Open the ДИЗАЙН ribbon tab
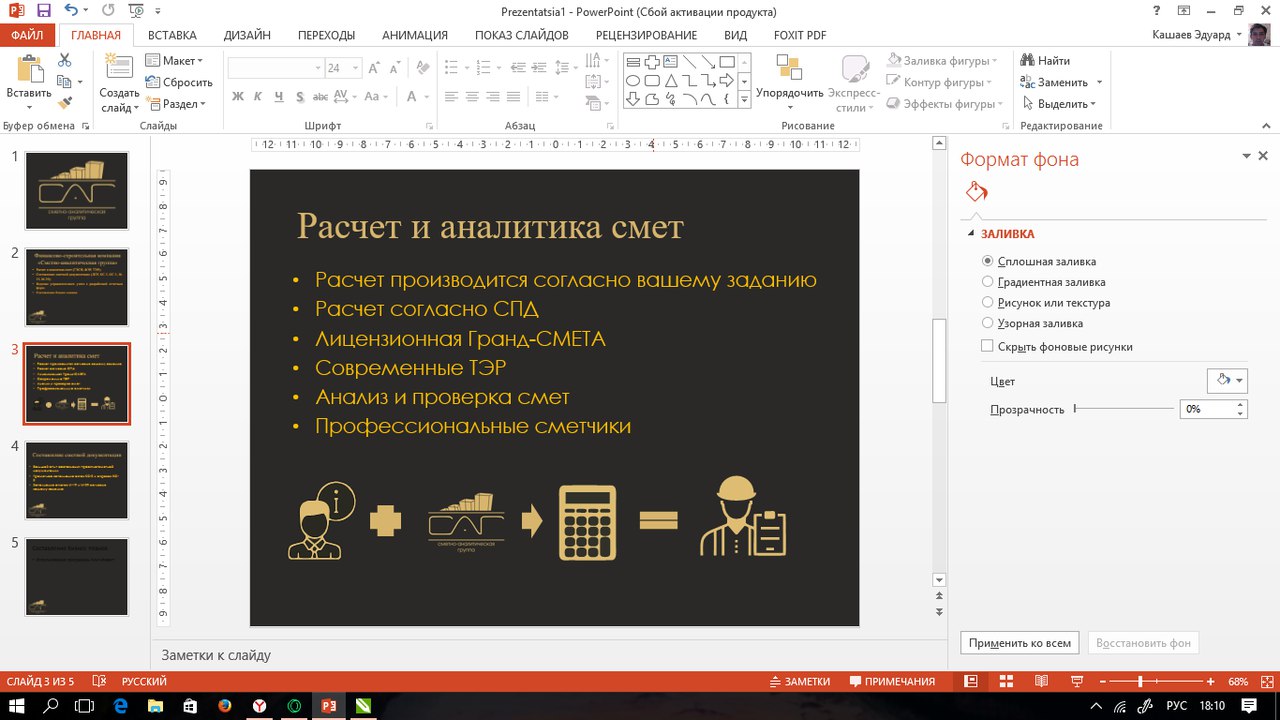 pos(247,35)
